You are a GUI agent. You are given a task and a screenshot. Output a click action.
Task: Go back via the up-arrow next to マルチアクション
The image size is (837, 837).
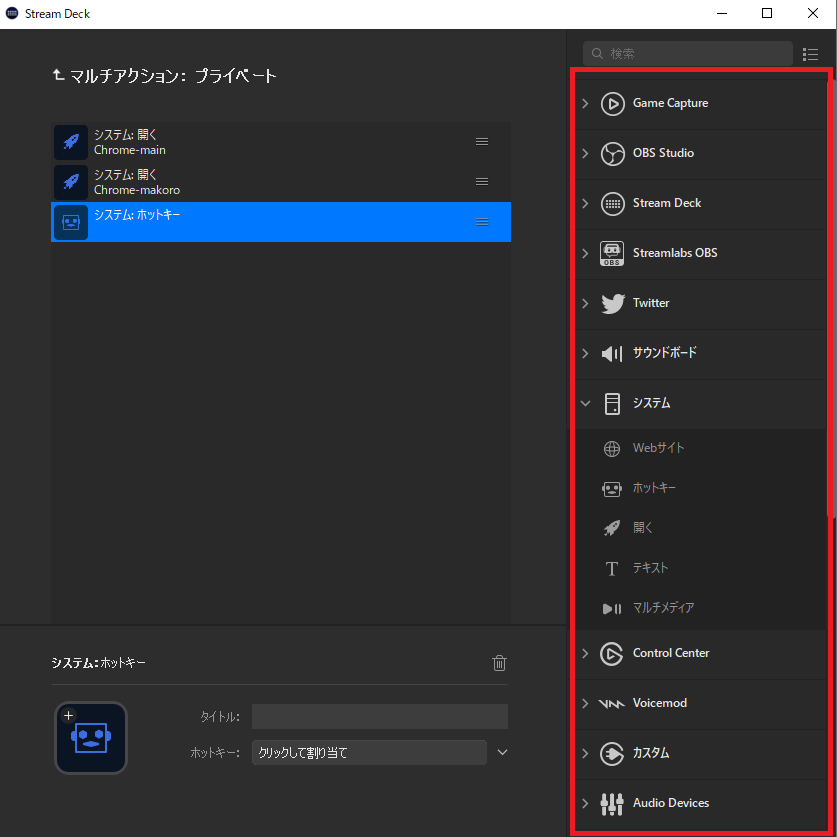pyautogui.click(x=58, y=75)
